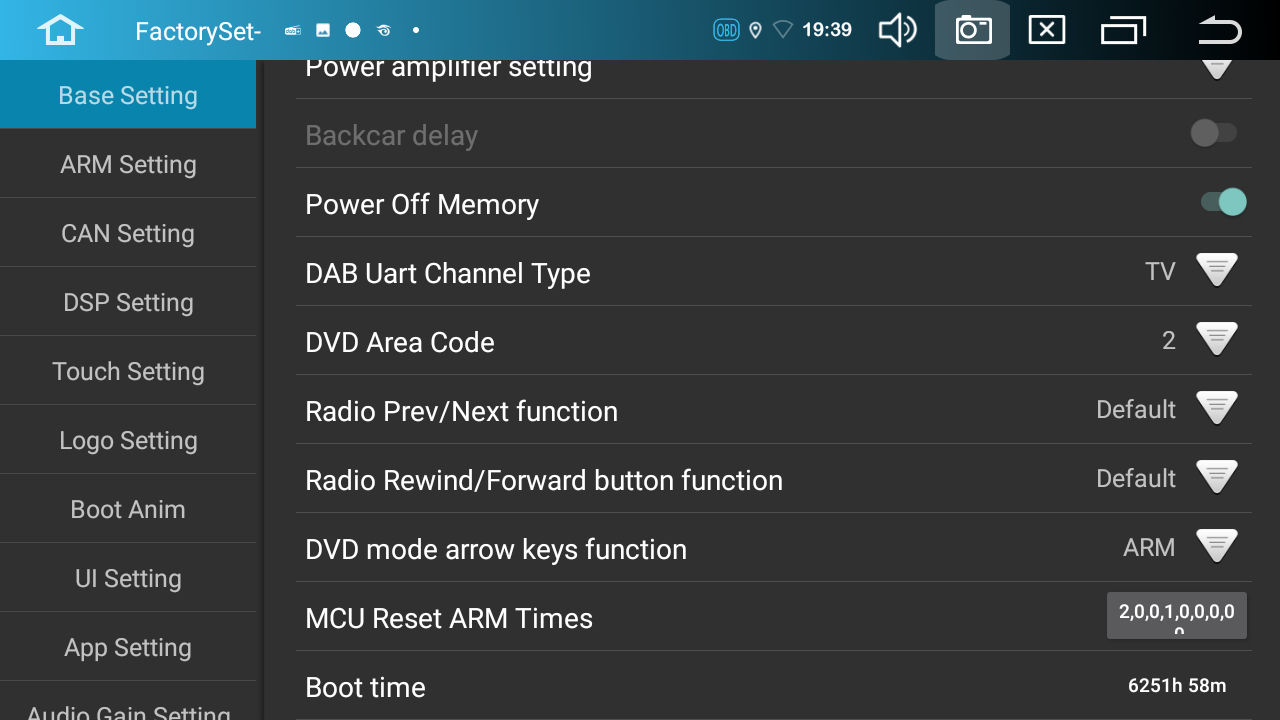Viewport: 1280px width, 720px height.
Task: Select Logo Setting in the sidebar
Action: [x=128, y=440]
